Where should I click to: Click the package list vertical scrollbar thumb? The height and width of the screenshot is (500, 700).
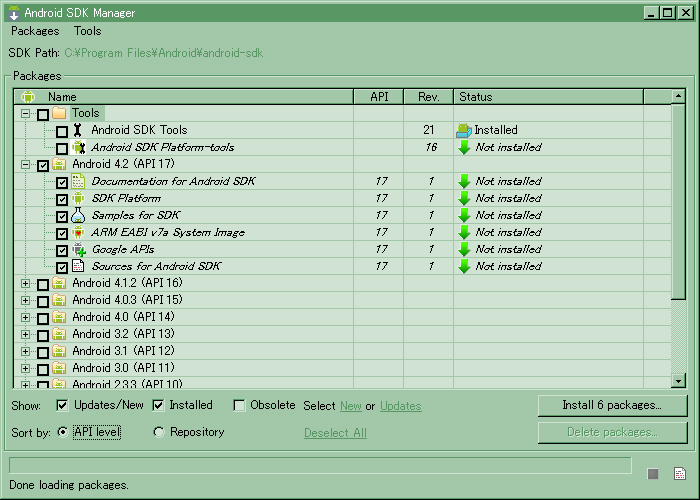(678, 202)
